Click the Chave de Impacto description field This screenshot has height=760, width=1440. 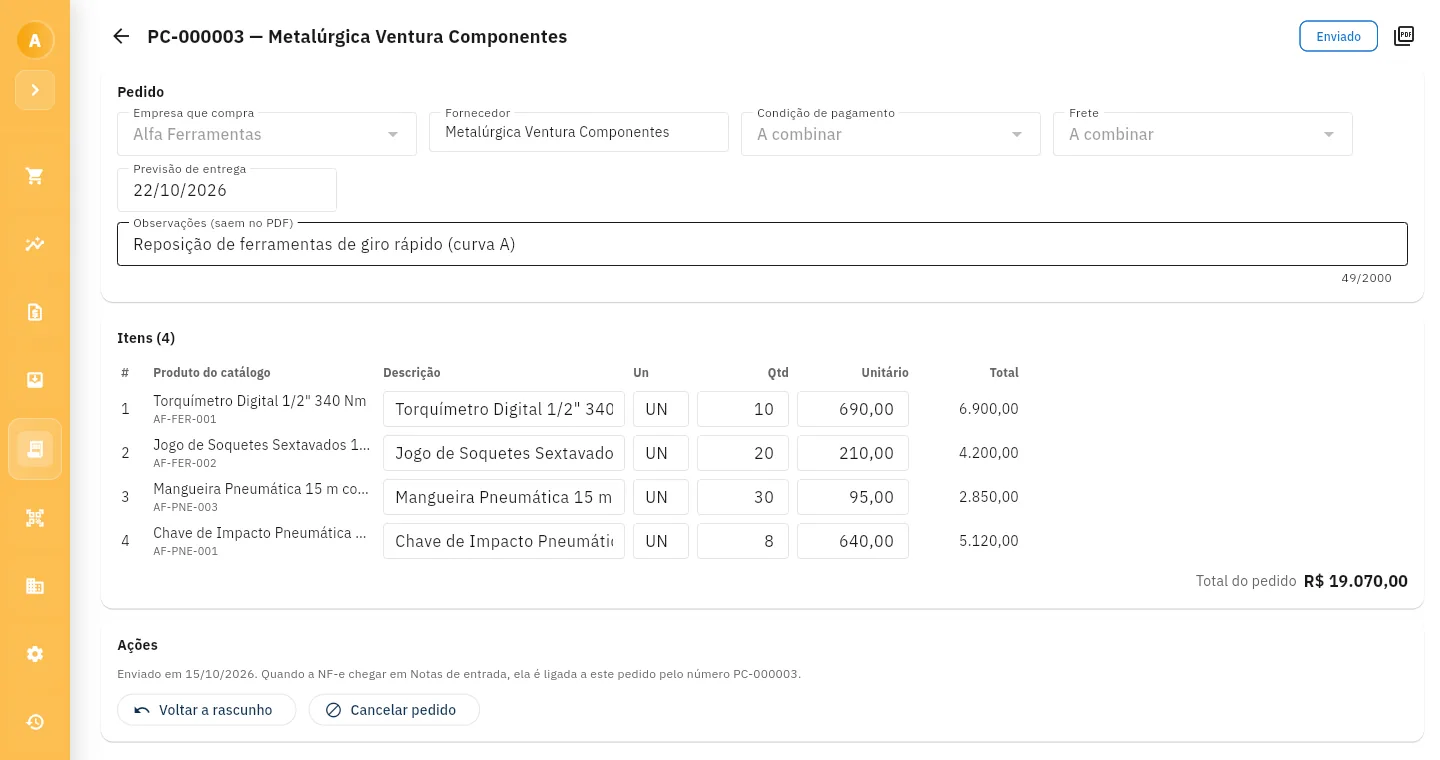click(x=504, y=541)
